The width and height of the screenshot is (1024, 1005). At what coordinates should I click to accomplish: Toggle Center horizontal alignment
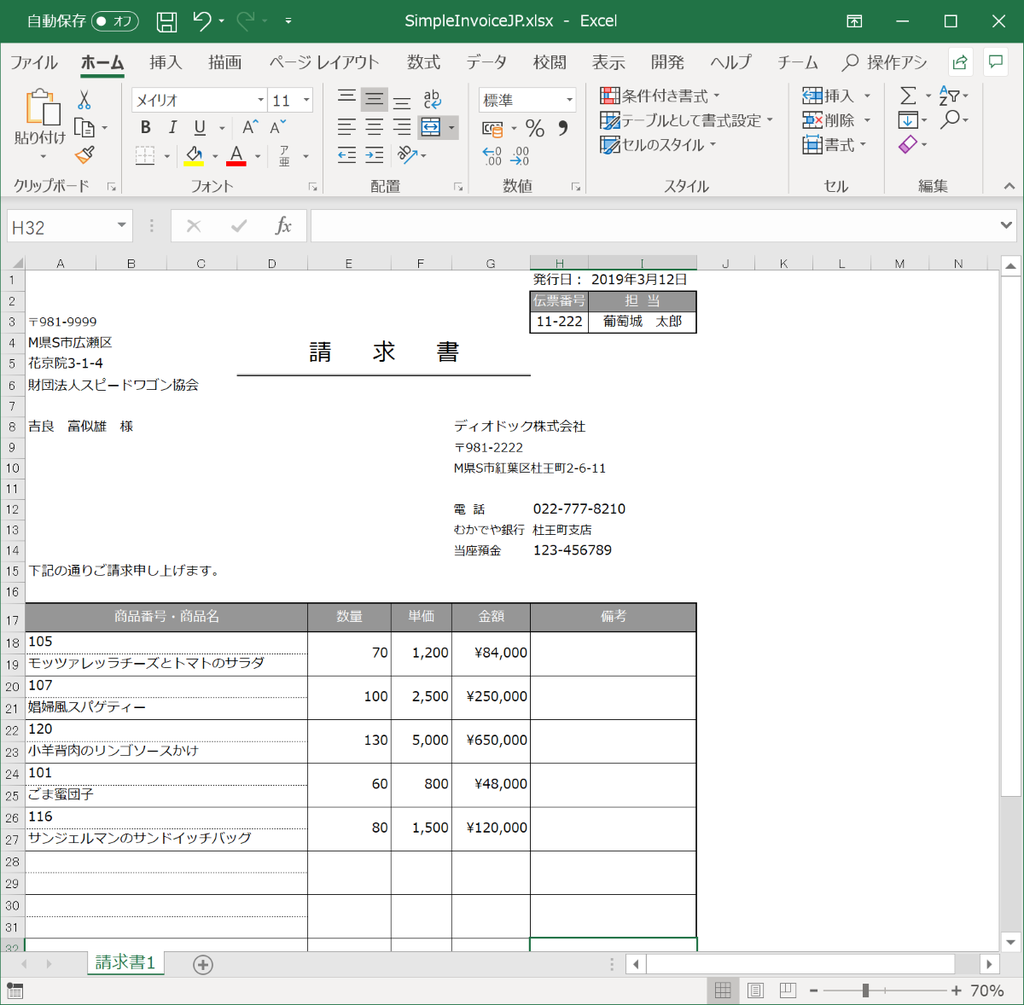click(374, 127)
